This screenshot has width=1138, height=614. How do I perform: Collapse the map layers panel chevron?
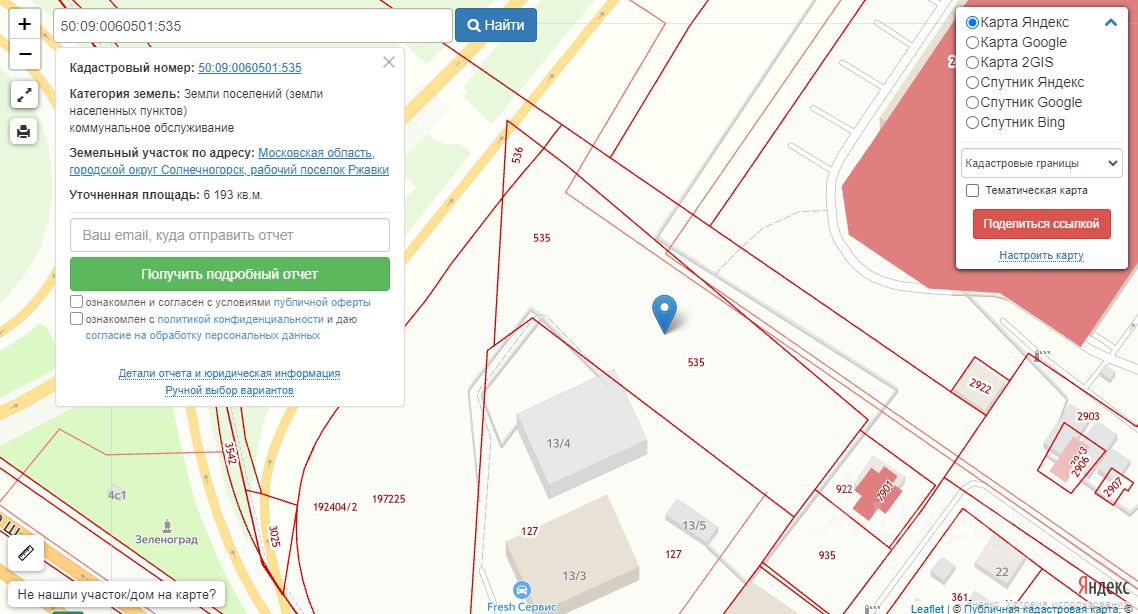click(x=1110, y=23)
